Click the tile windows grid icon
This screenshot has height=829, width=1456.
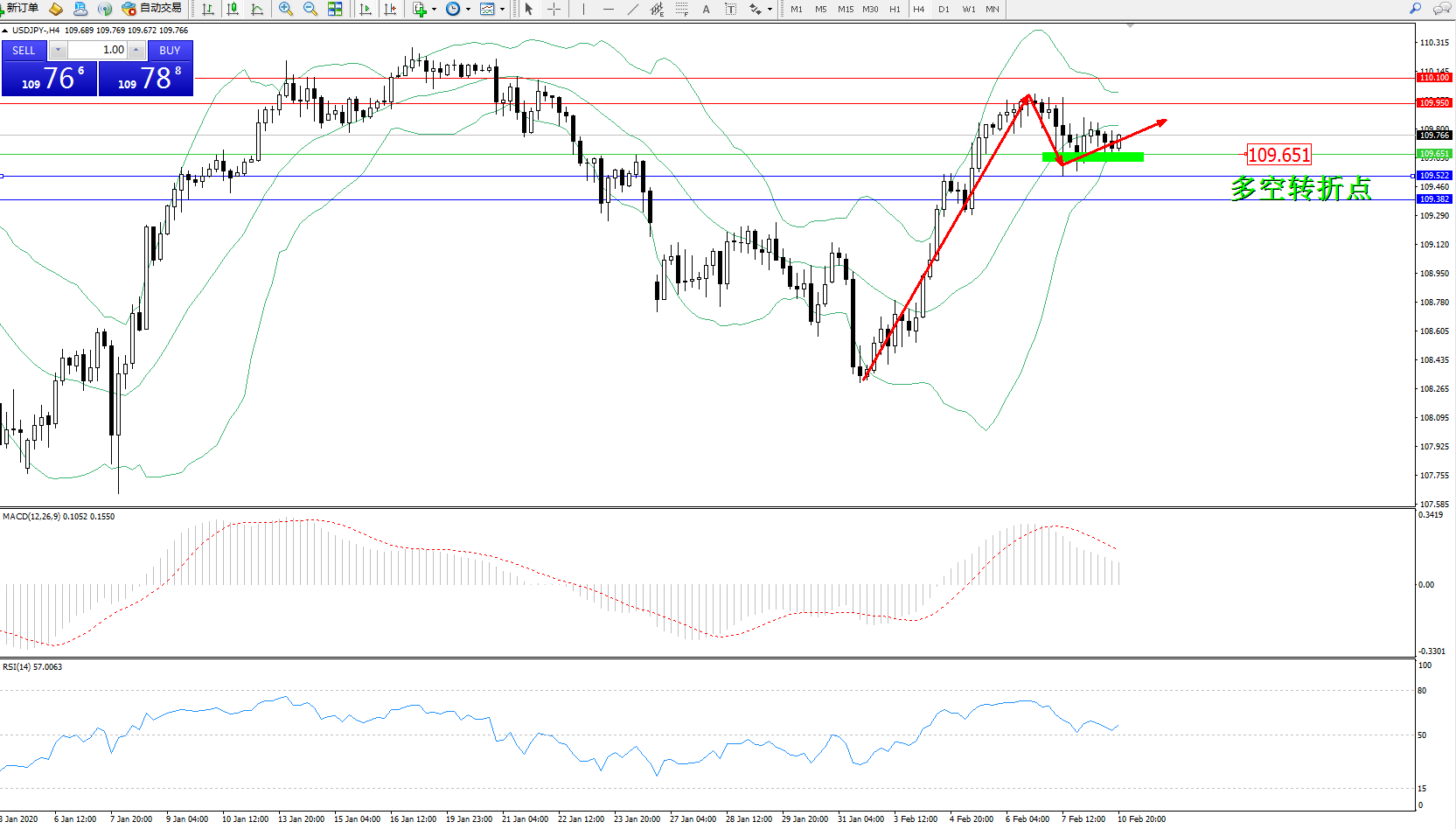click(x=335, y=9)
